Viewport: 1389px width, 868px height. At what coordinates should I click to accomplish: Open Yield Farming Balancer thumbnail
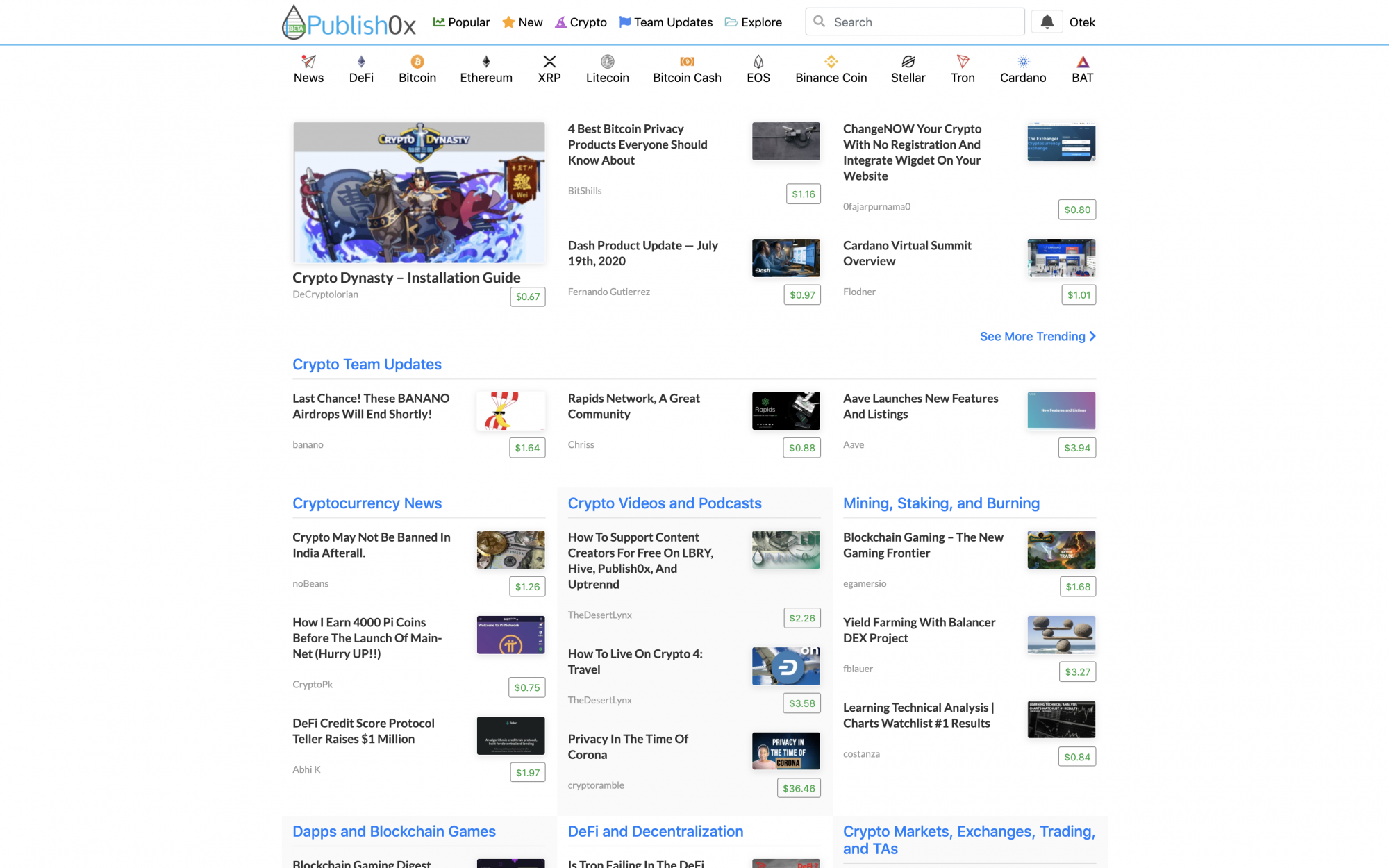1061,635
